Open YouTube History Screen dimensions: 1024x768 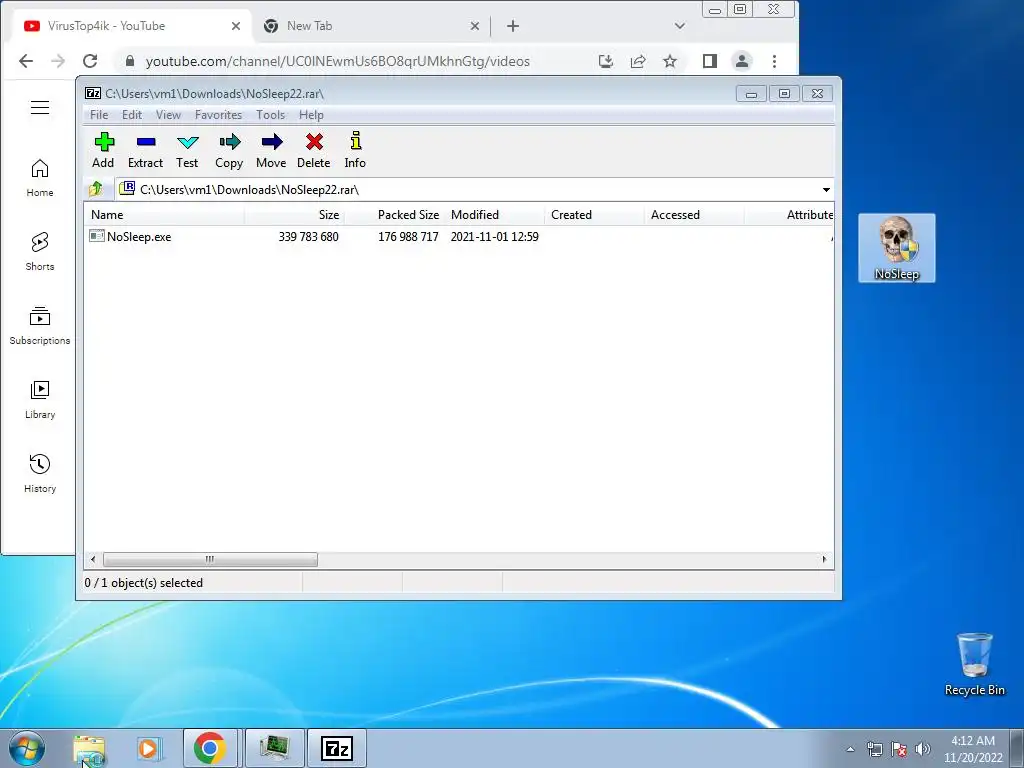point(40,473)
